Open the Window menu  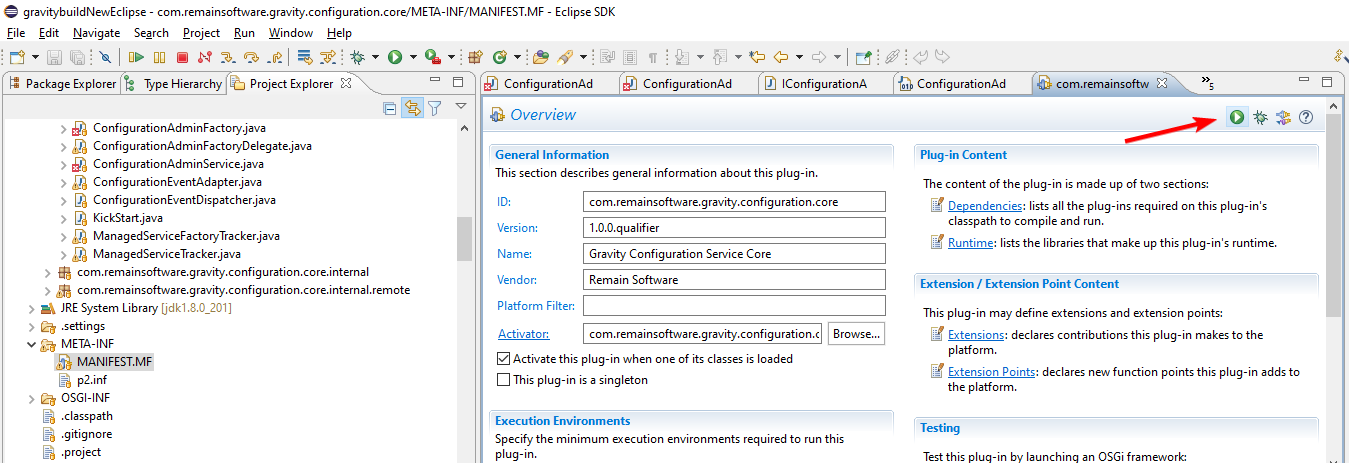tap(290, 32)
